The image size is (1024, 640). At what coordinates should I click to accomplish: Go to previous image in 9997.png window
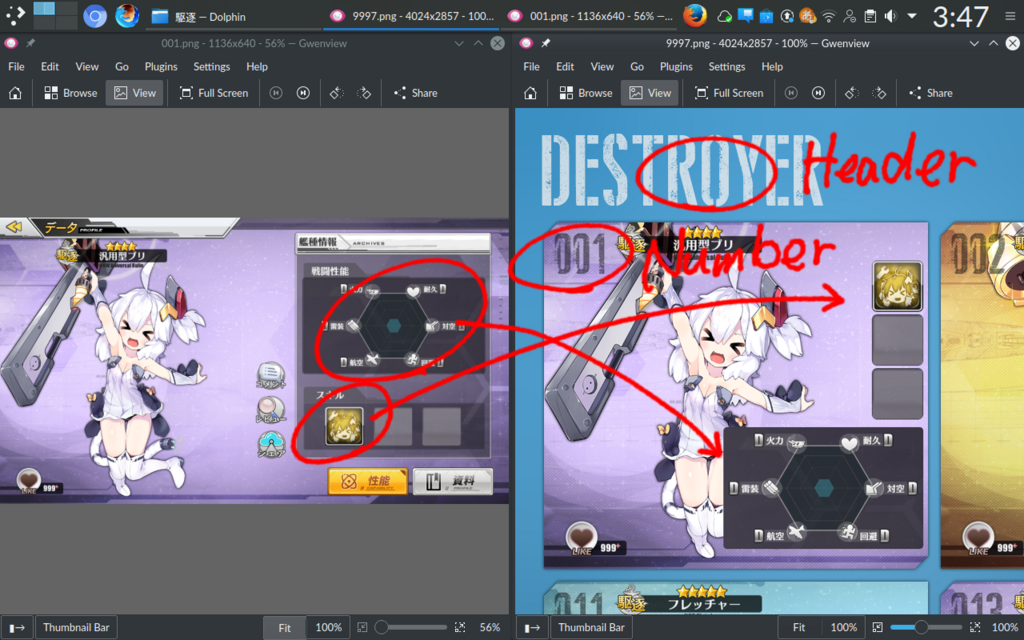point(791,93)
